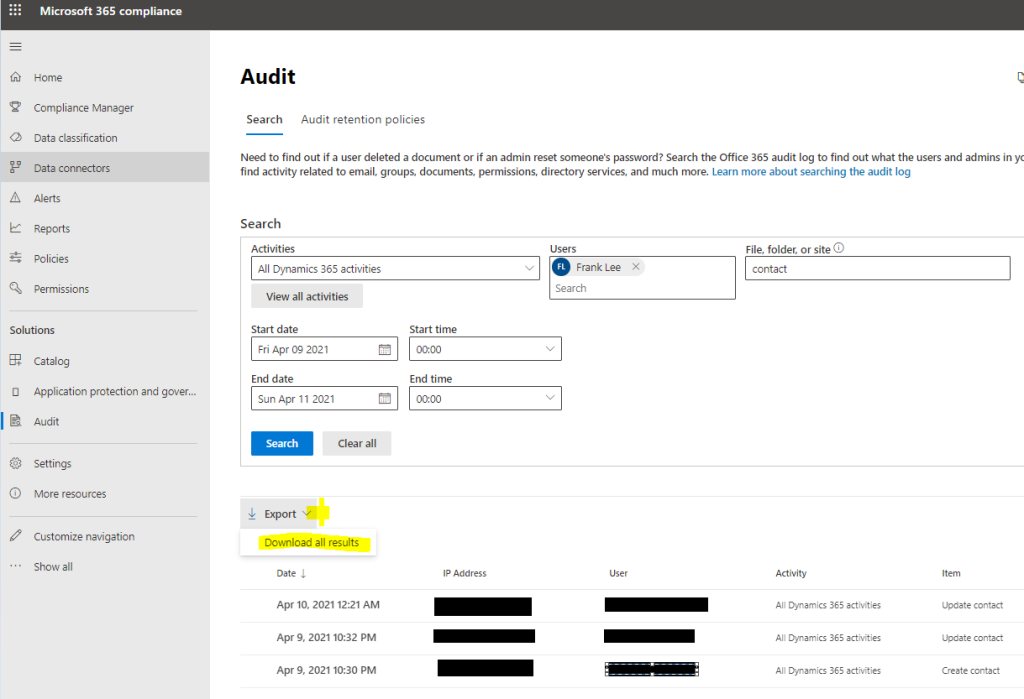Open the End date calendar icon
The image size is (1024, 699).
click(x=385, y=398)
